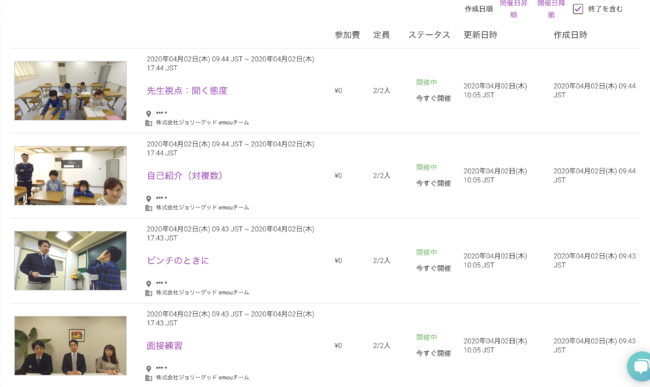Click location pin icon under 先生視点：聞く態度

(x=148, y=114)
